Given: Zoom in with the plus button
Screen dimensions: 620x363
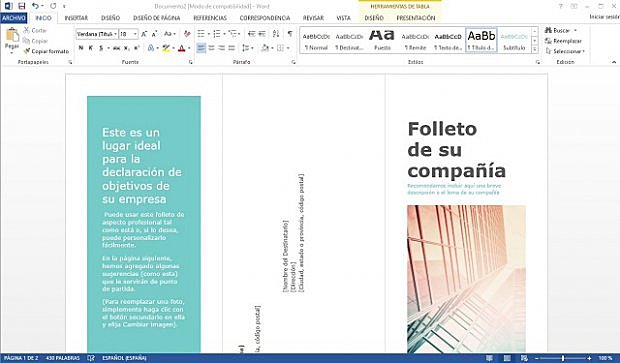Looking at the screenshot, I should tap(589, 358).
